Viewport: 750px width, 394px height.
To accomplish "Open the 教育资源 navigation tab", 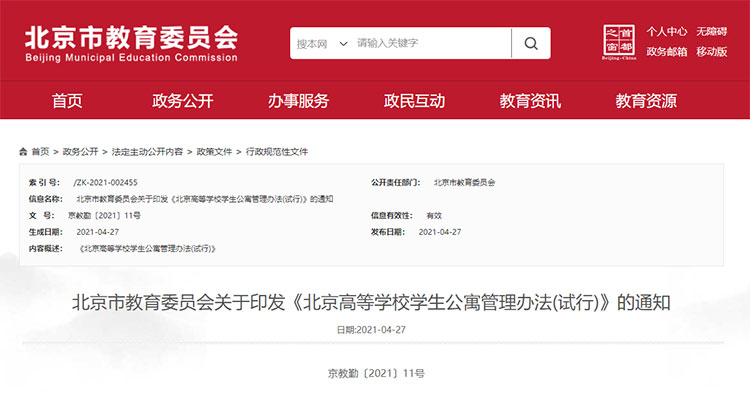I will (646, 101).
